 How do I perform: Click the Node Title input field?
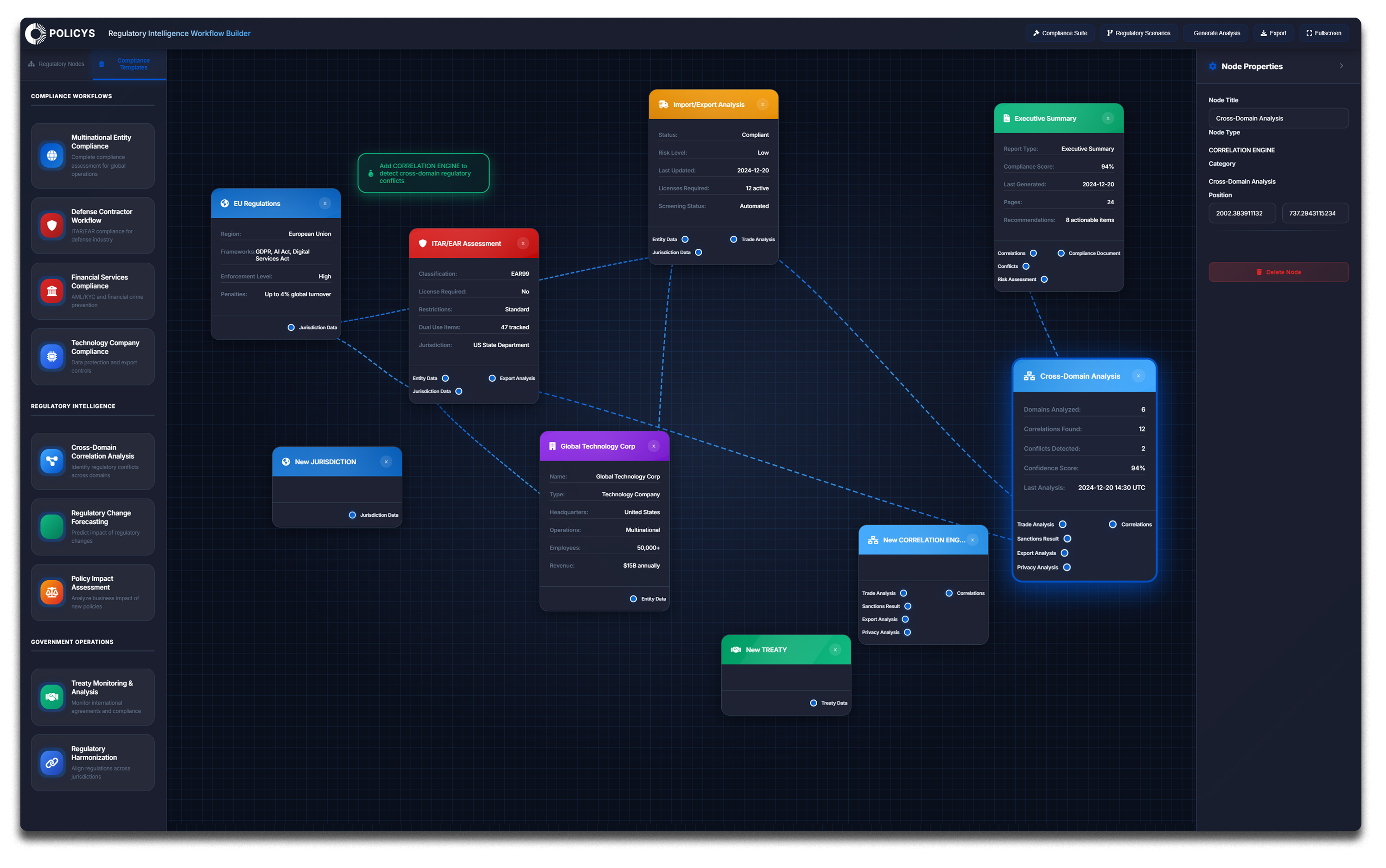(x=1278, y=118)
